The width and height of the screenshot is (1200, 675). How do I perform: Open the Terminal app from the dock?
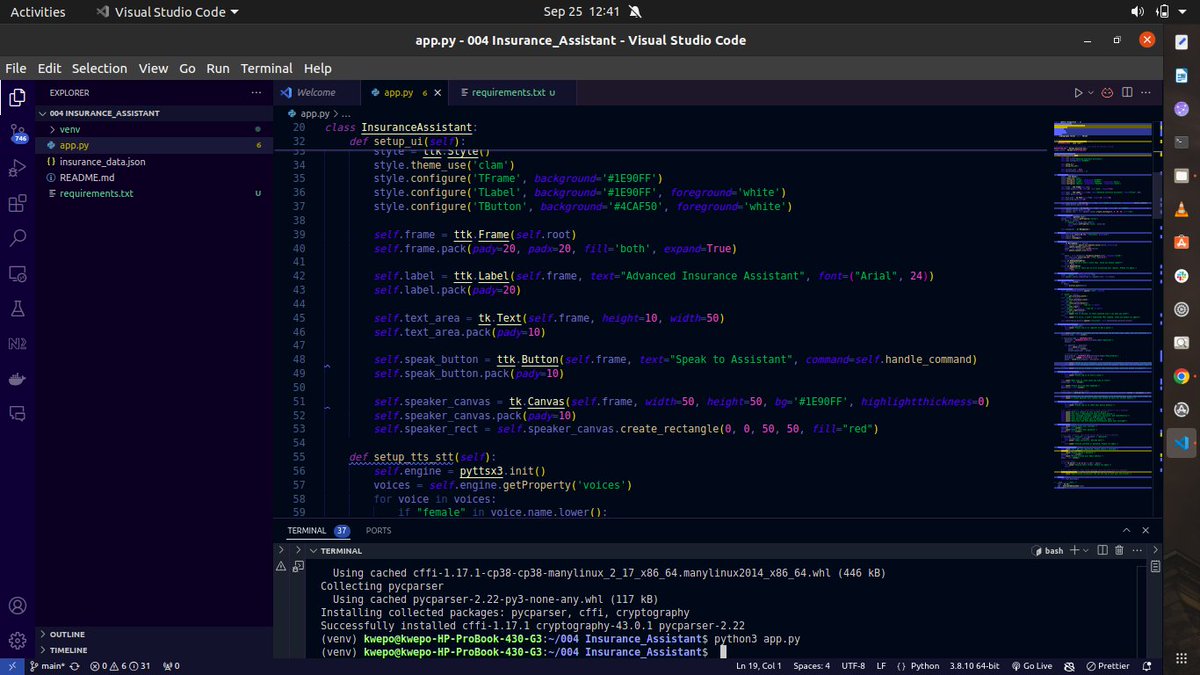coord(1181,142)
